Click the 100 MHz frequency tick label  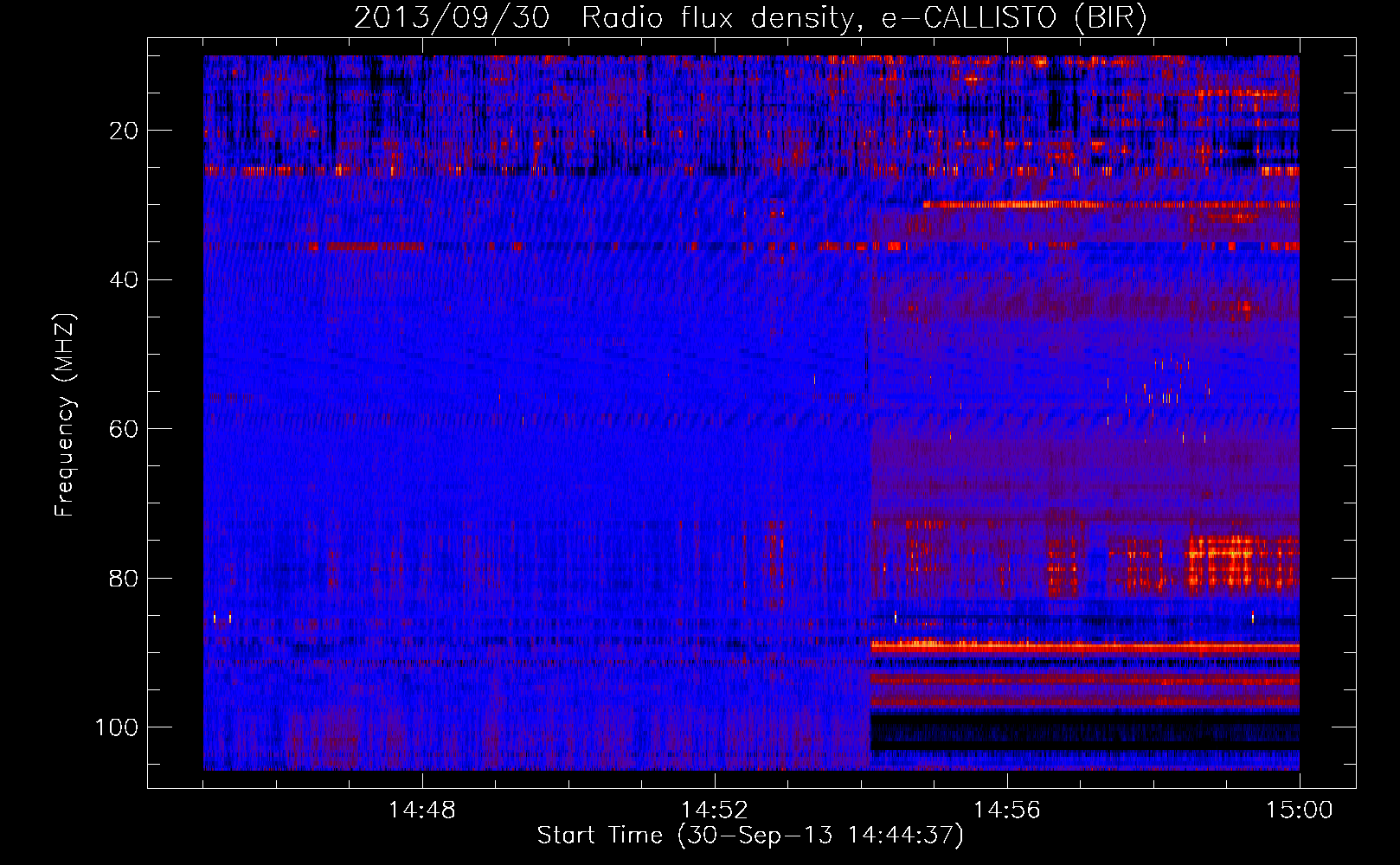tap(117, 727)
